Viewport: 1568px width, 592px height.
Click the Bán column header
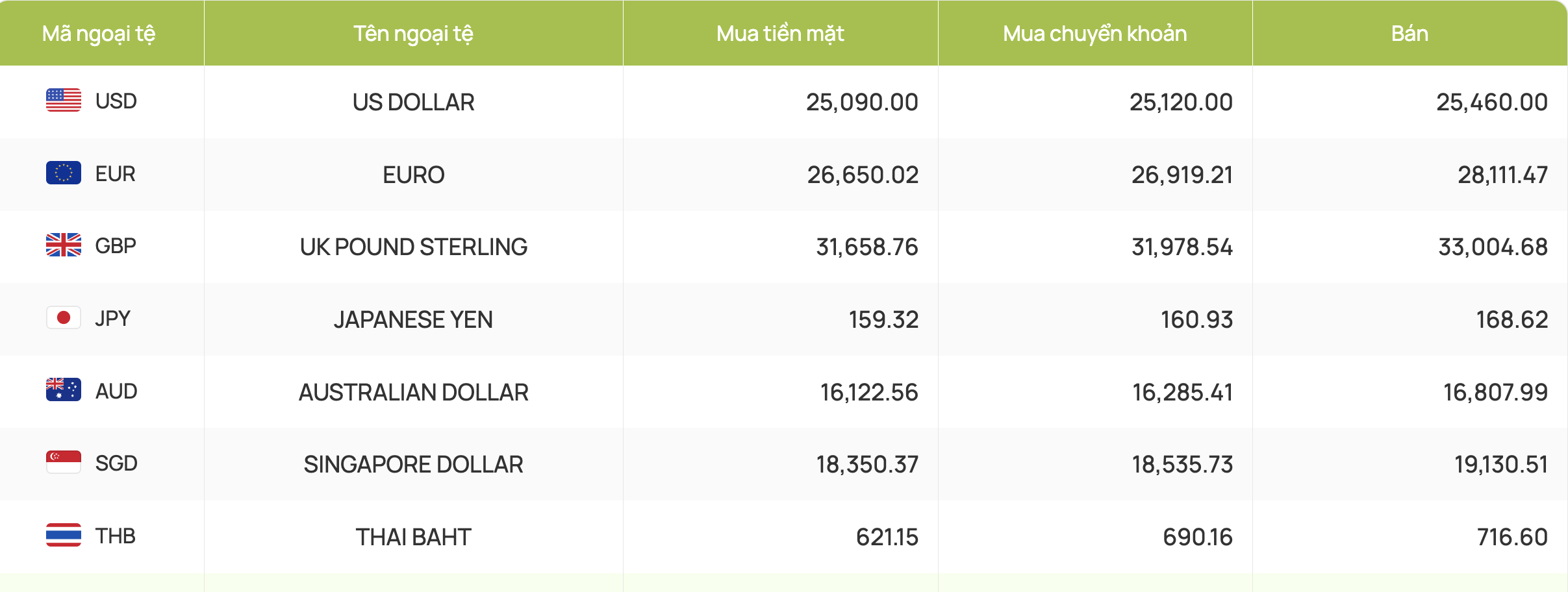1410,34
